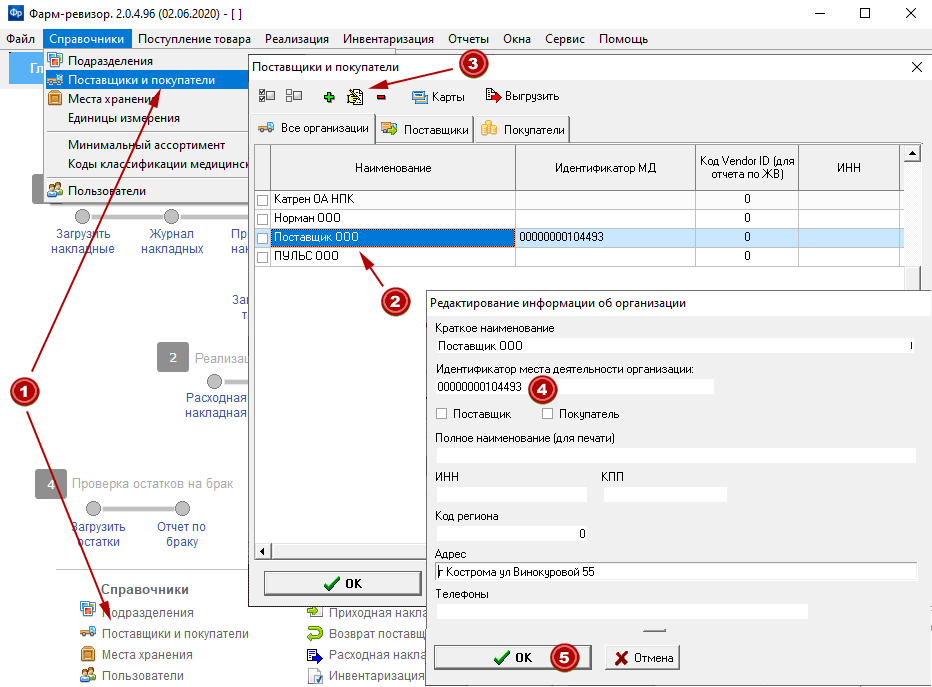Choose Единицы измерения menu entry
The width and height of the screenshot is (932, 687).
click(146, 118)
